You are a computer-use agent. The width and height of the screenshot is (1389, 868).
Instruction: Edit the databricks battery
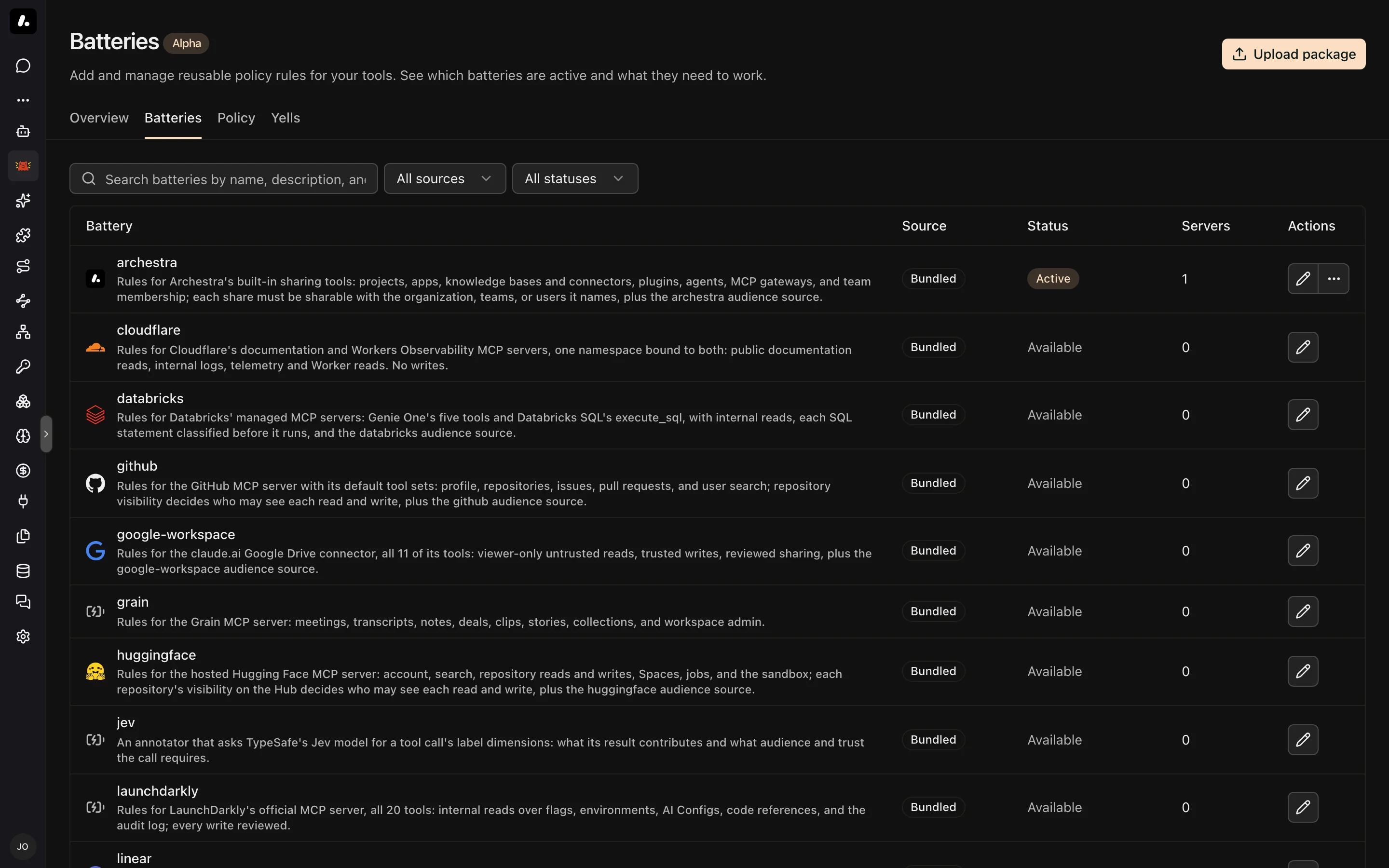1303,415
